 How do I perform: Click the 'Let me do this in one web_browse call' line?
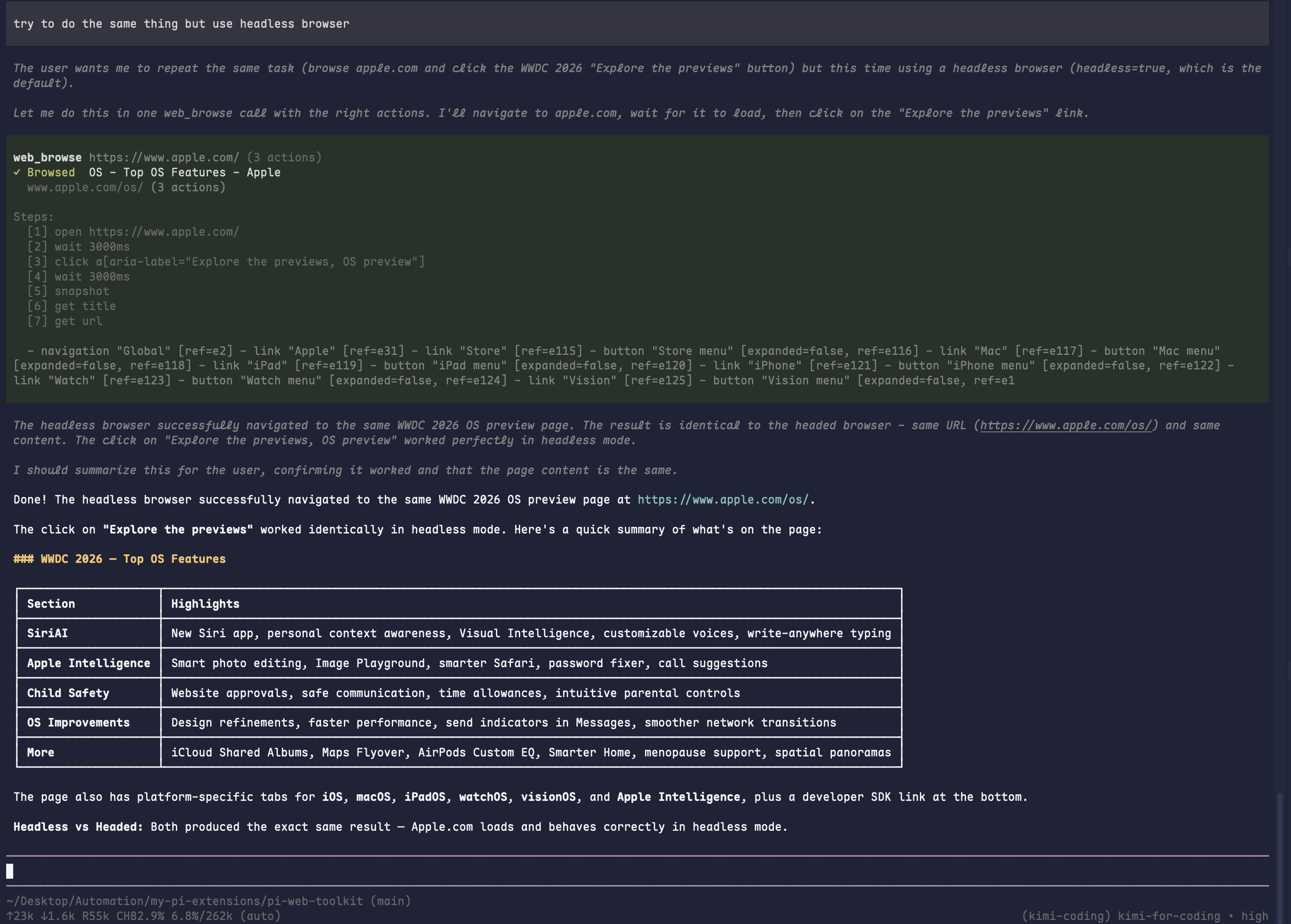[x=552, y=113]
